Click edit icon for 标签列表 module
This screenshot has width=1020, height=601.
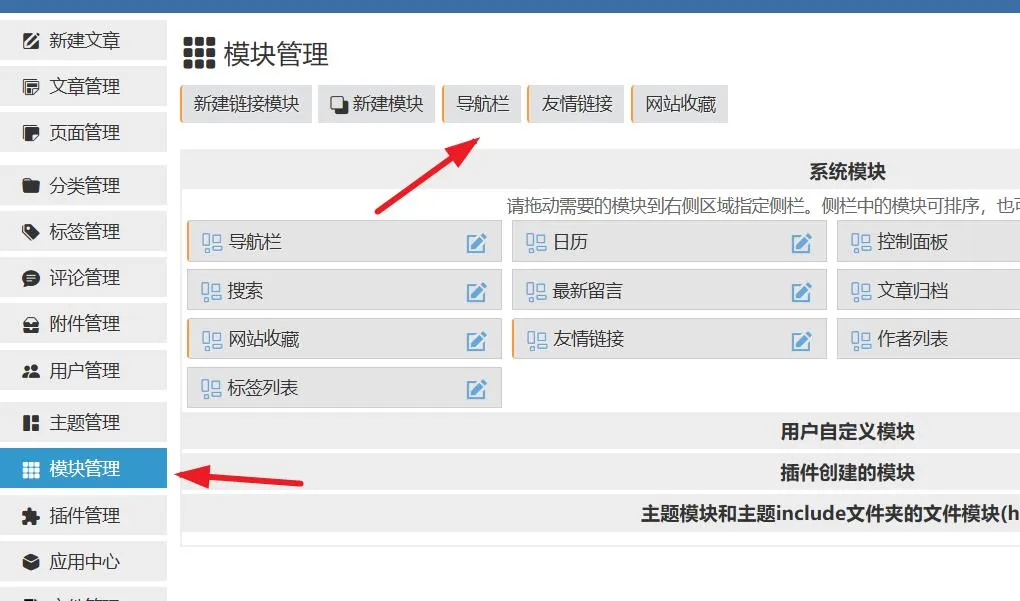pos(476,389)
